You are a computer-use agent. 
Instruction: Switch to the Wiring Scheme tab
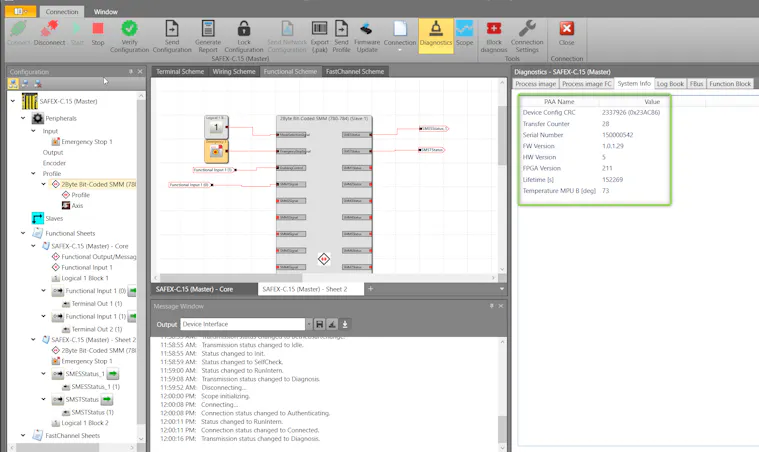pyautogui.click(x=233, y=72)
